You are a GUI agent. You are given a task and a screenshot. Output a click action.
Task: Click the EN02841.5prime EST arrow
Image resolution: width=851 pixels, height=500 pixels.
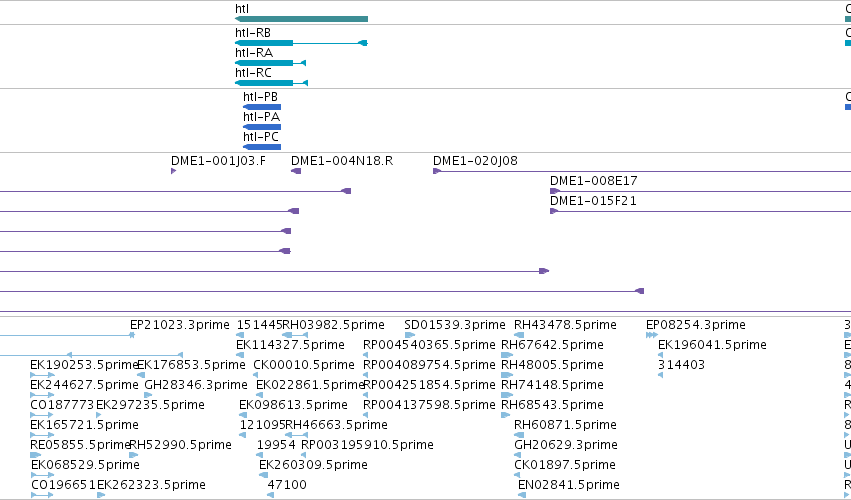522,495
